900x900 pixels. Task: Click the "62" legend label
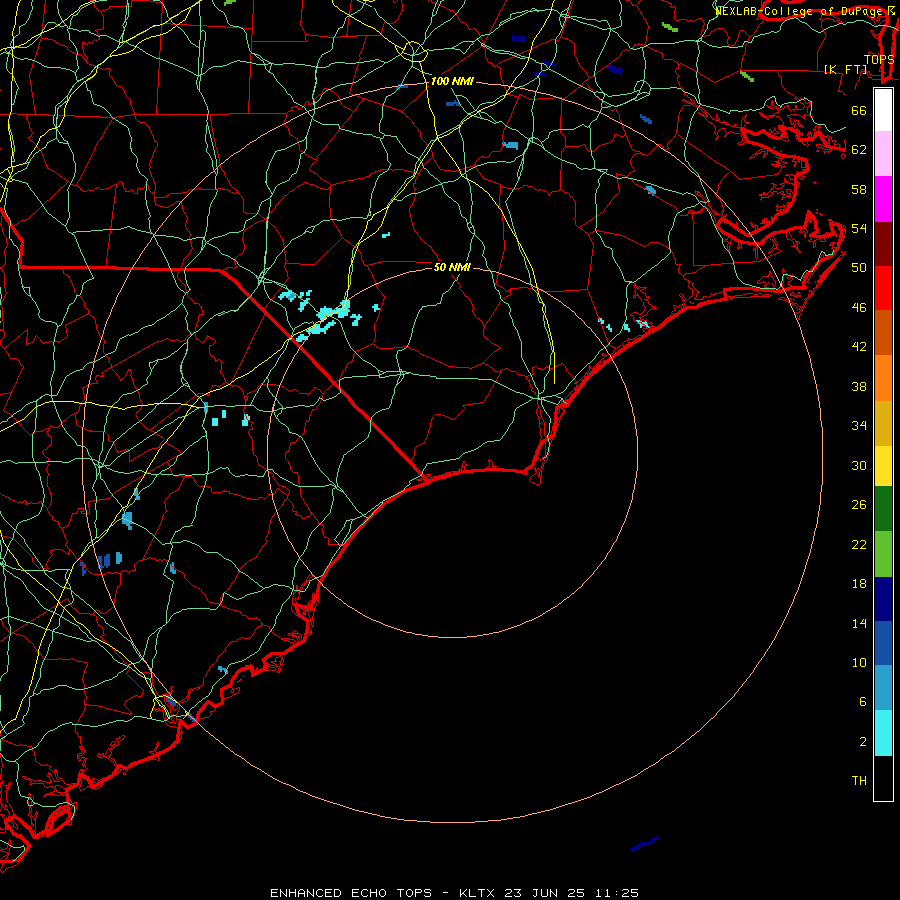coord(859,150)
